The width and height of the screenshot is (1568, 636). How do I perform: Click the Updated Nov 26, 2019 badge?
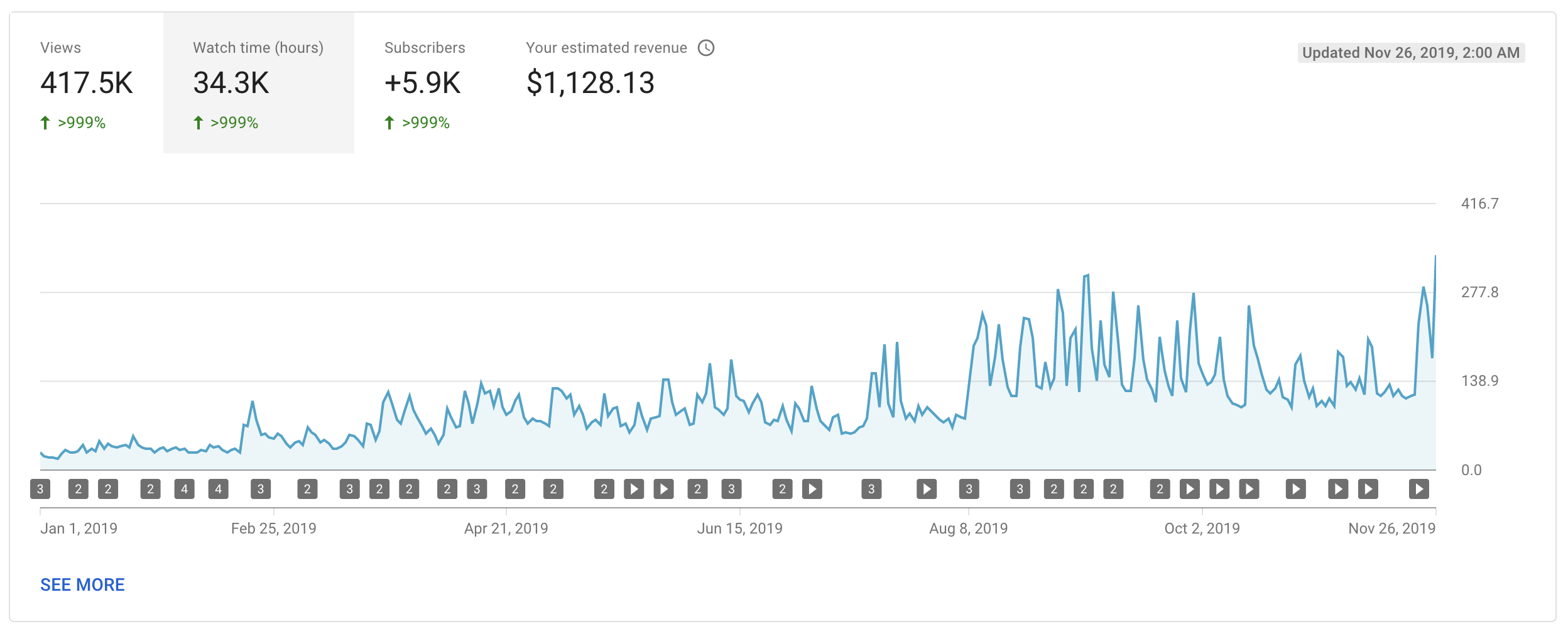point(1411,53)
